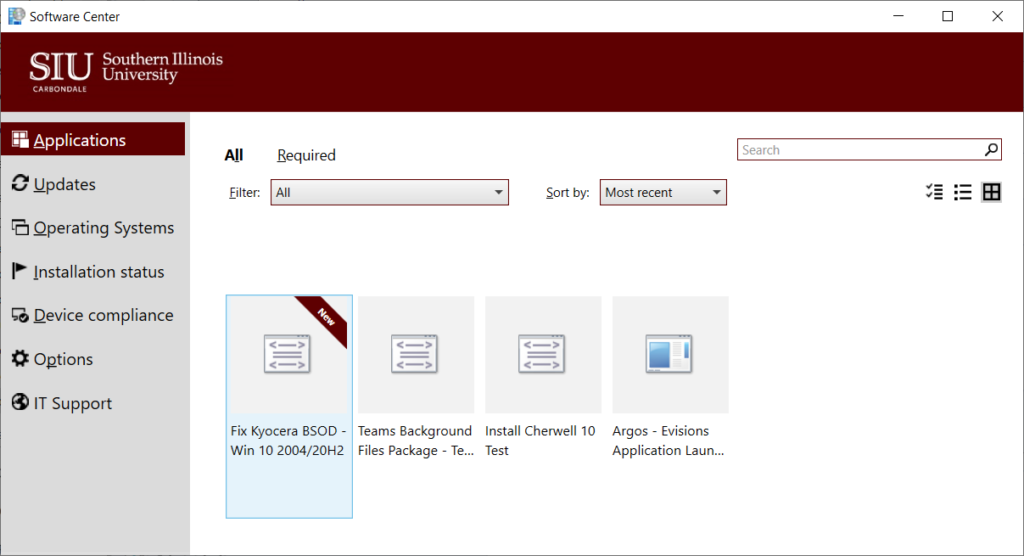Click the Argos - Evisions Application title
Viewport: 1024px width, 556px height.
pos(668,440)
